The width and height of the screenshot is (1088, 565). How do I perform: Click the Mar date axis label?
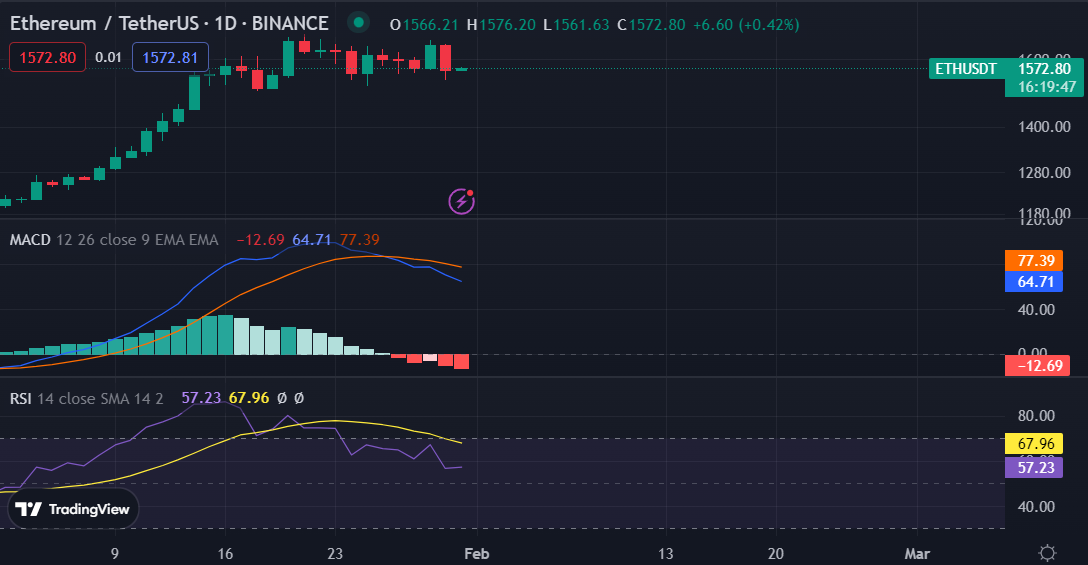coord(917,554)
